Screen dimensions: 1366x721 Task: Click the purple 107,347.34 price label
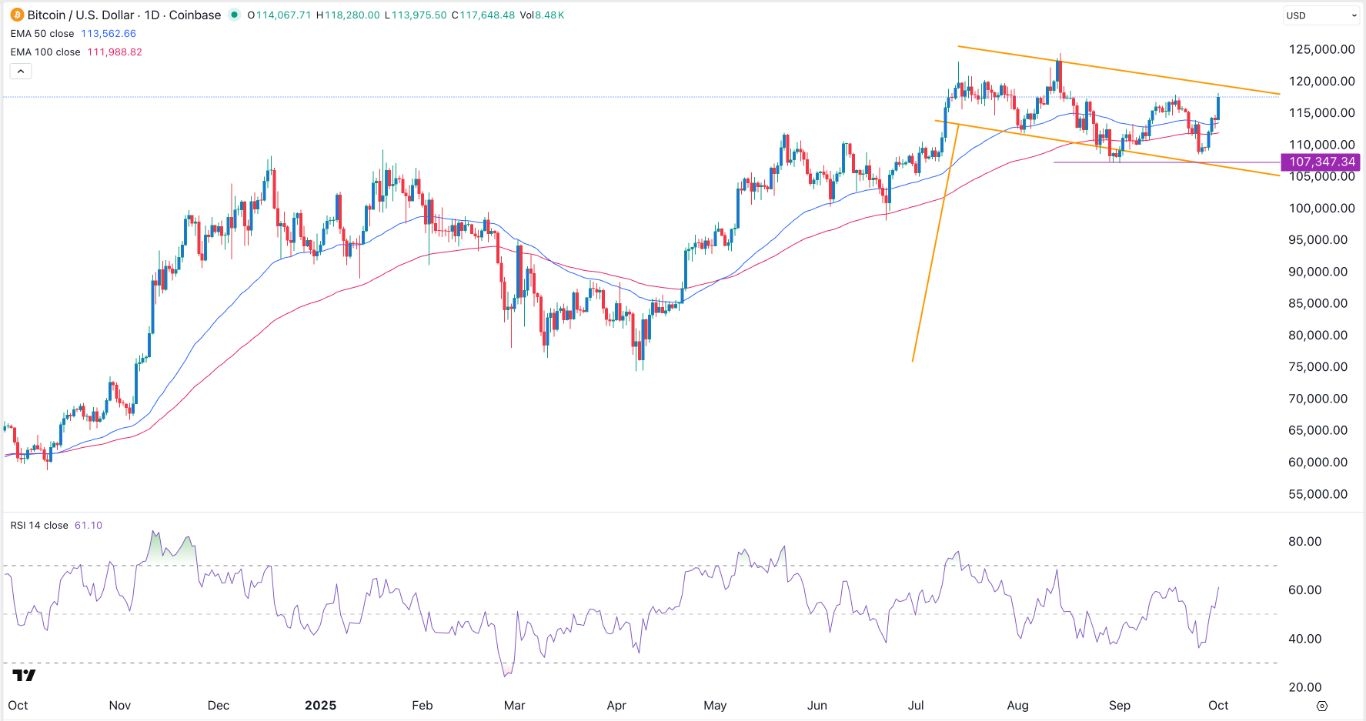point(1322,161)
